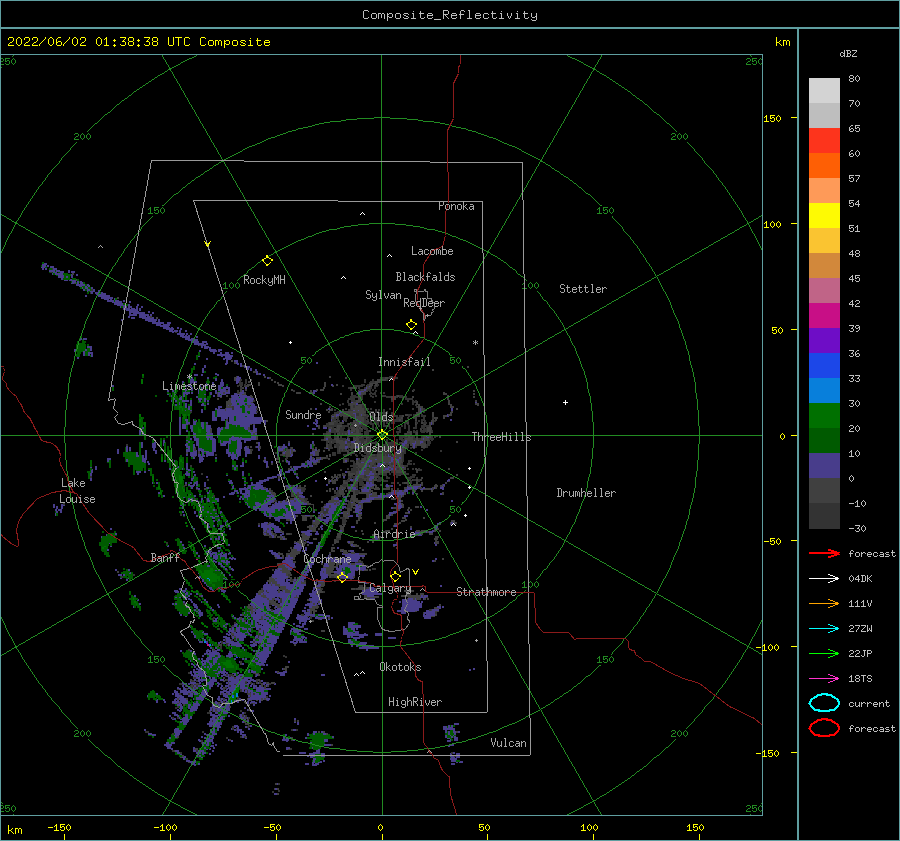Click the Vulcan city label

pyautogui.click(x=509, y=743)
